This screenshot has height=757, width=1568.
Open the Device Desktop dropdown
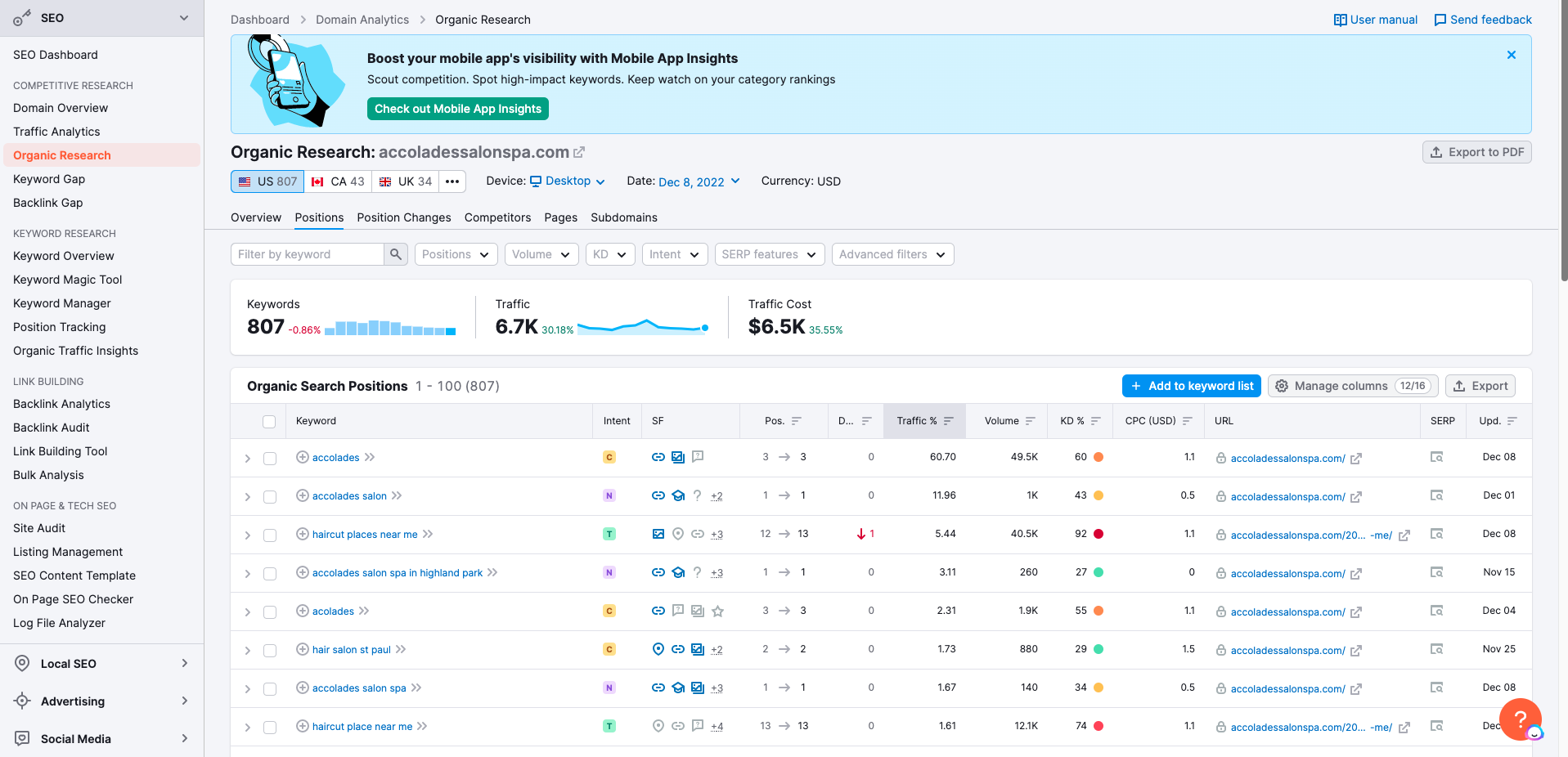tap(568, 181)
